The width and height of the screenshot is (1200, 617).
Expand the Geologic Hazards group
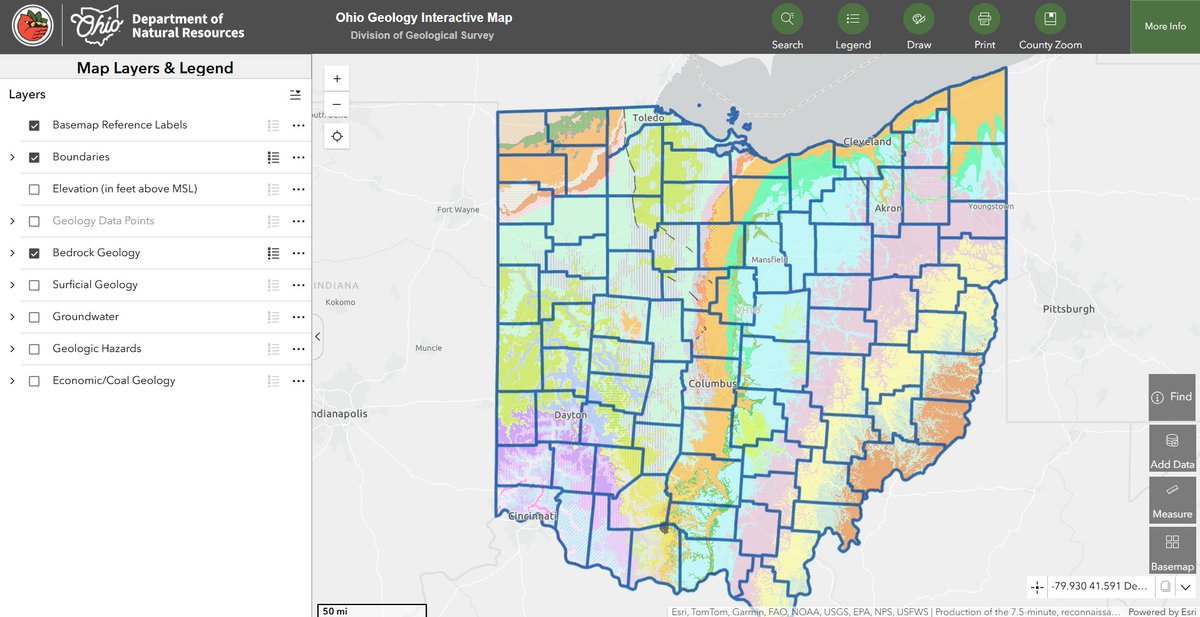click(x=12, y=349)
